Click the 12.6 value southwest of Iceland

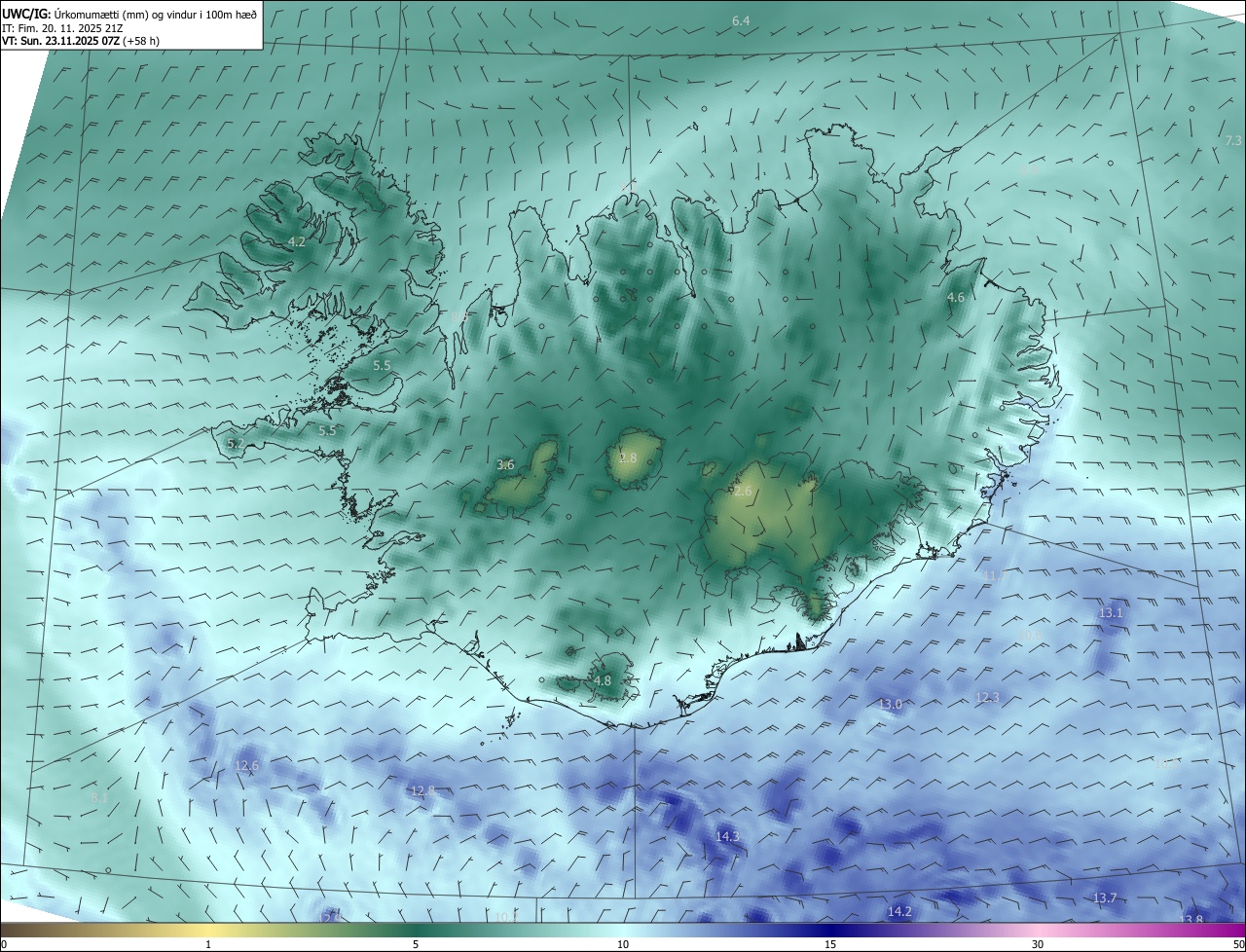click(246, 765)
